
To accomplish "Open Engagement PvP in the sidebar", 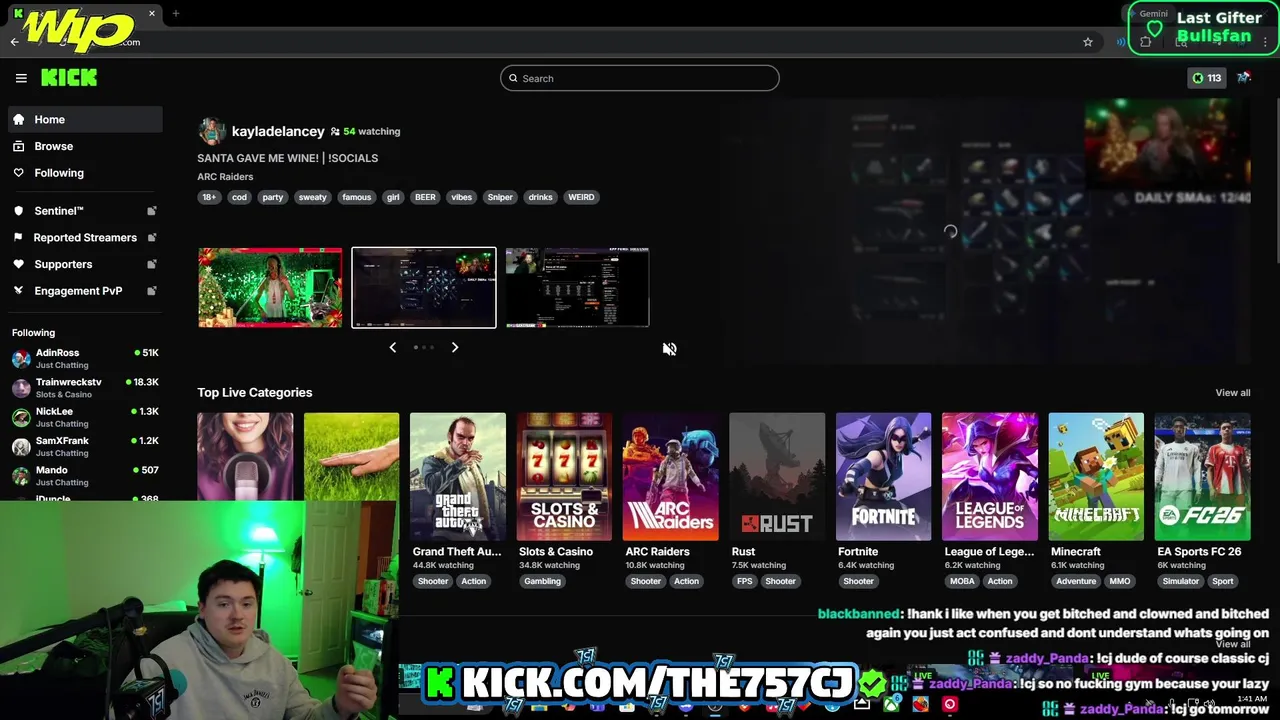I will [x=85, y=291].
